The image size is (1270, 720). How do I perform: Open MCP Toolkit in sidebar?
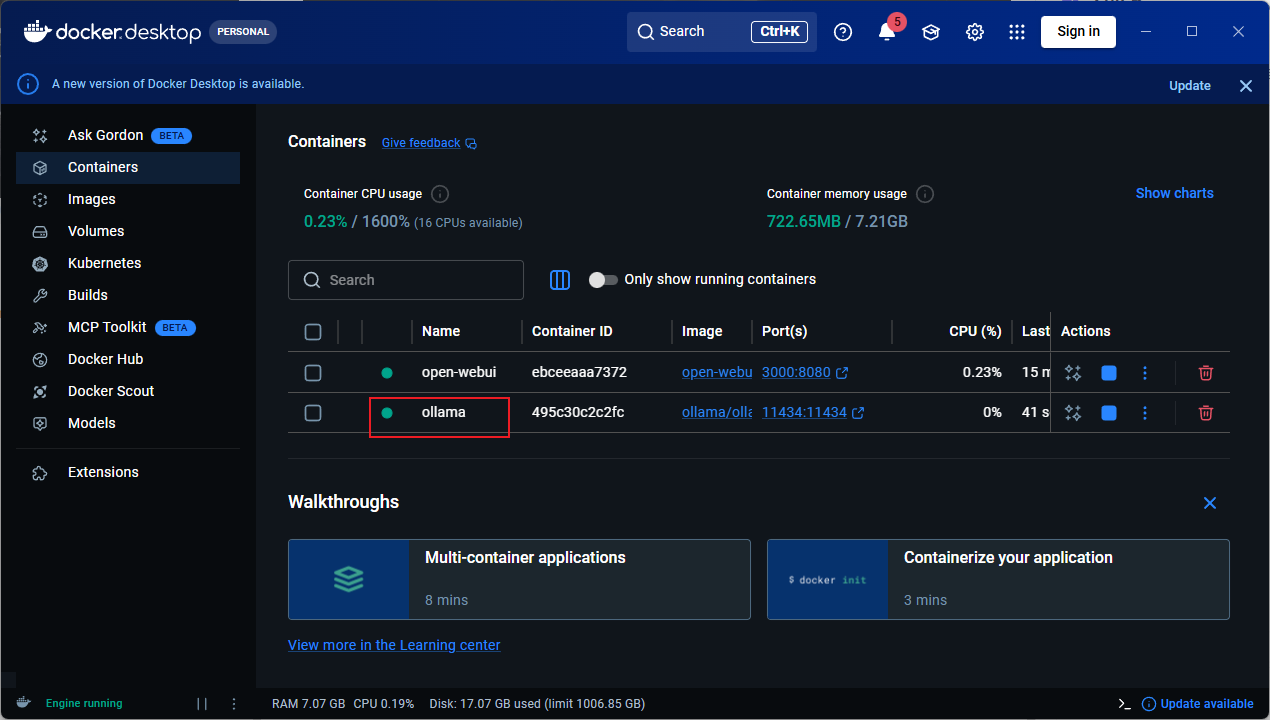tap(128, 327)
